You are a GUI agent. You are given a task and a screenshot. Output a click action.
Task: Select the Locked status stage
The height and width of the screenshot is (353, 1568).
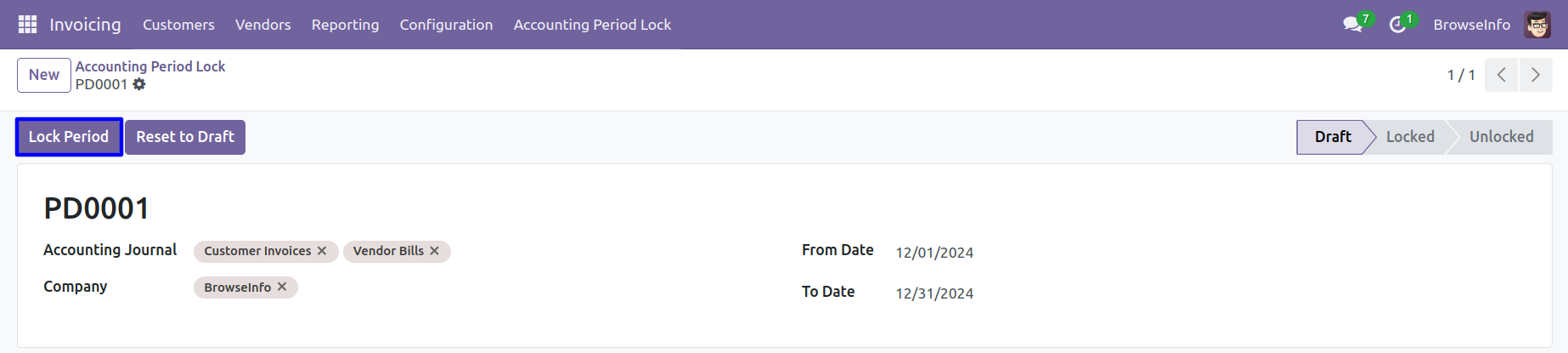click(x=1410, y=137)
